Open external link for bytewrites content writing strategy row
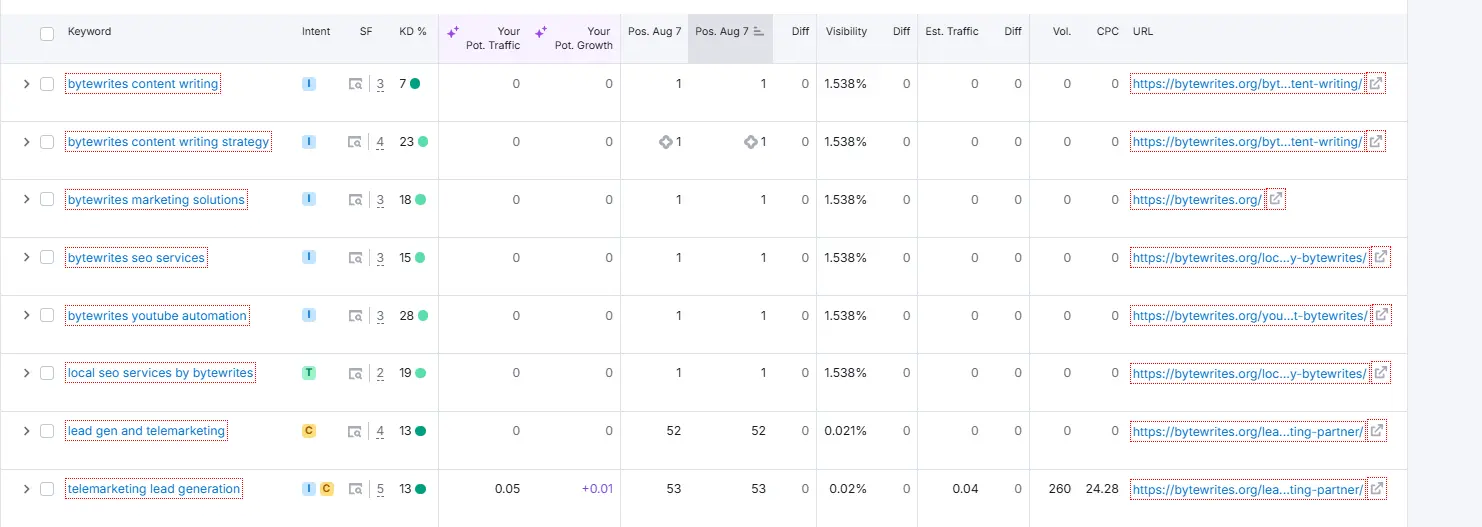1482x527 pixels. [x=1376, y=142]
